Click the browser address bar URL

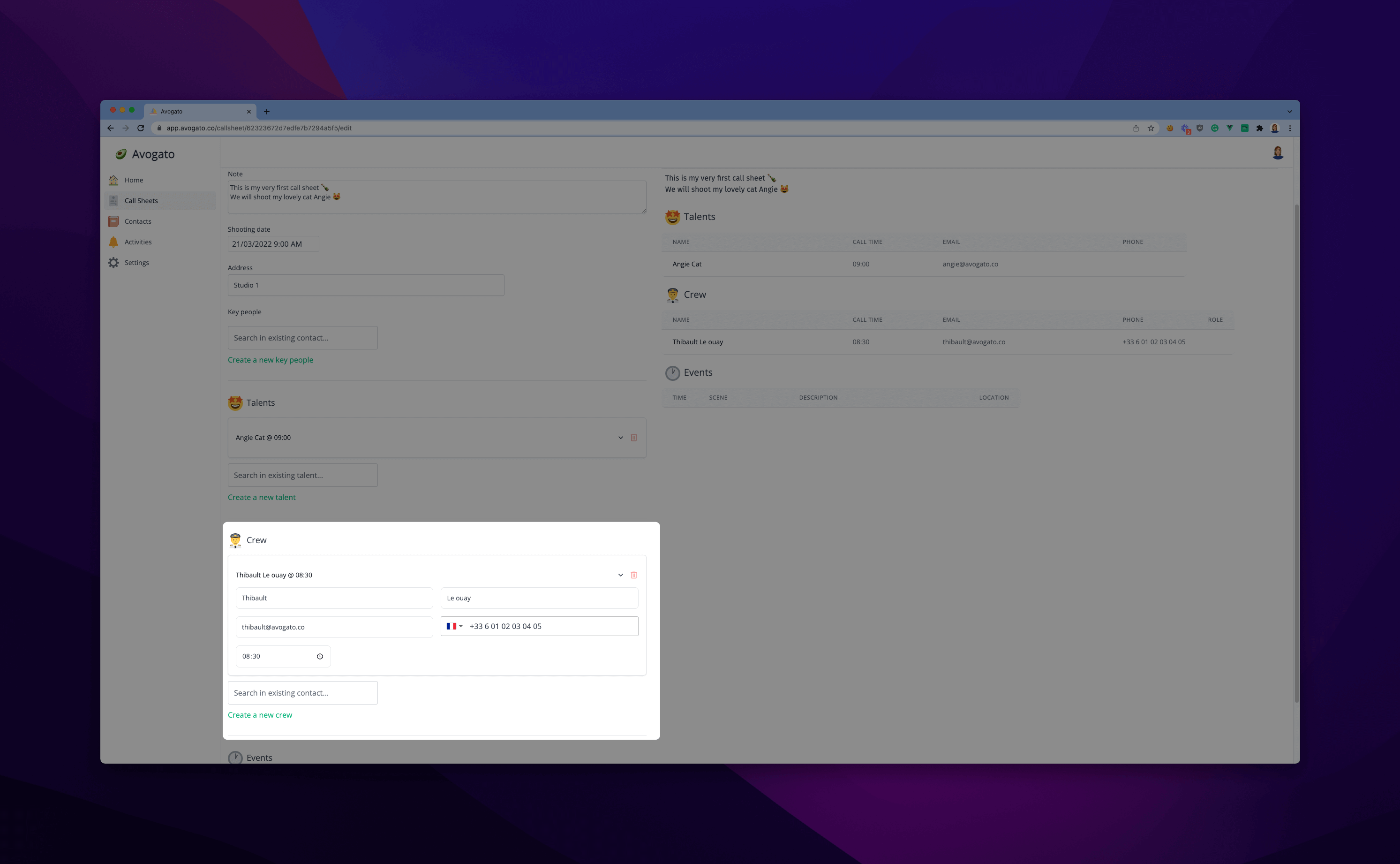tap(259, 128)
